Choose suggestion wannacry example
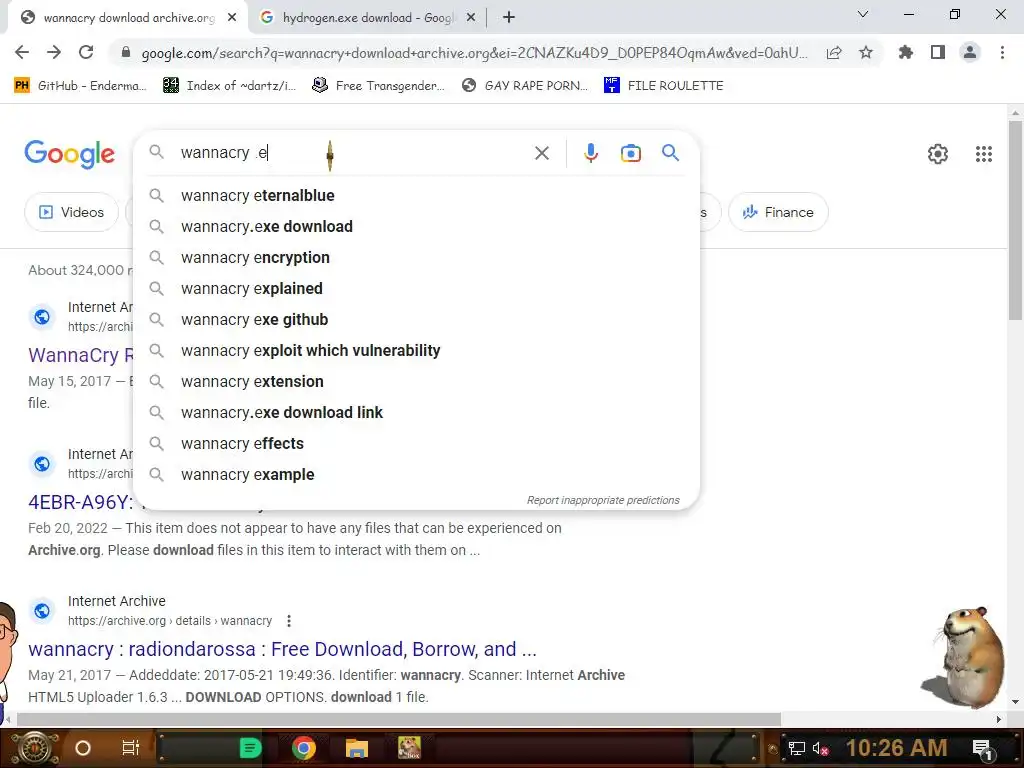 tap(416, 475)
